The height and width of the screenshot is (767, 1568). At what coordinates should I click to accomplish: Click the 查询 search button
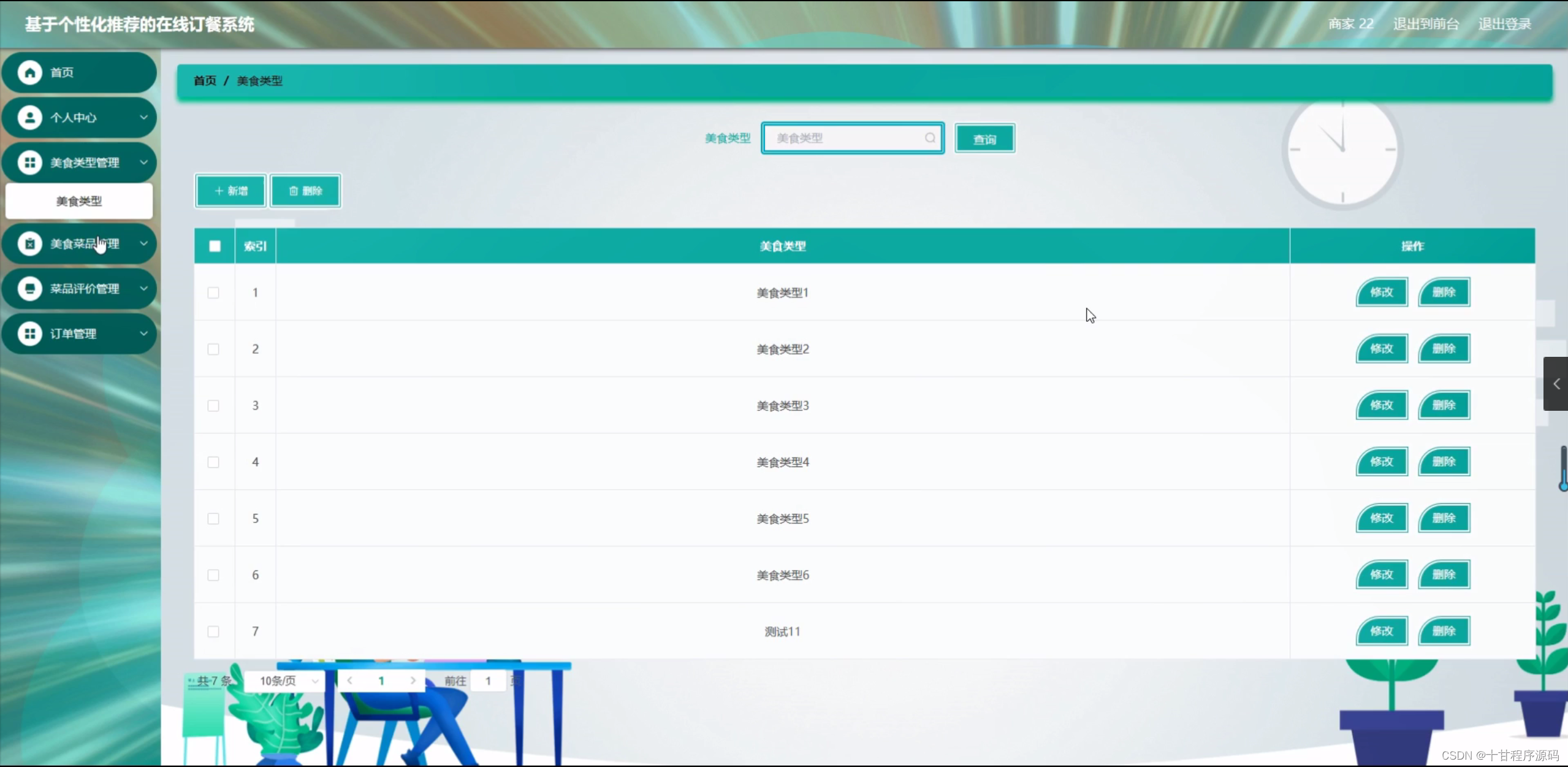(x=984, y=139)
